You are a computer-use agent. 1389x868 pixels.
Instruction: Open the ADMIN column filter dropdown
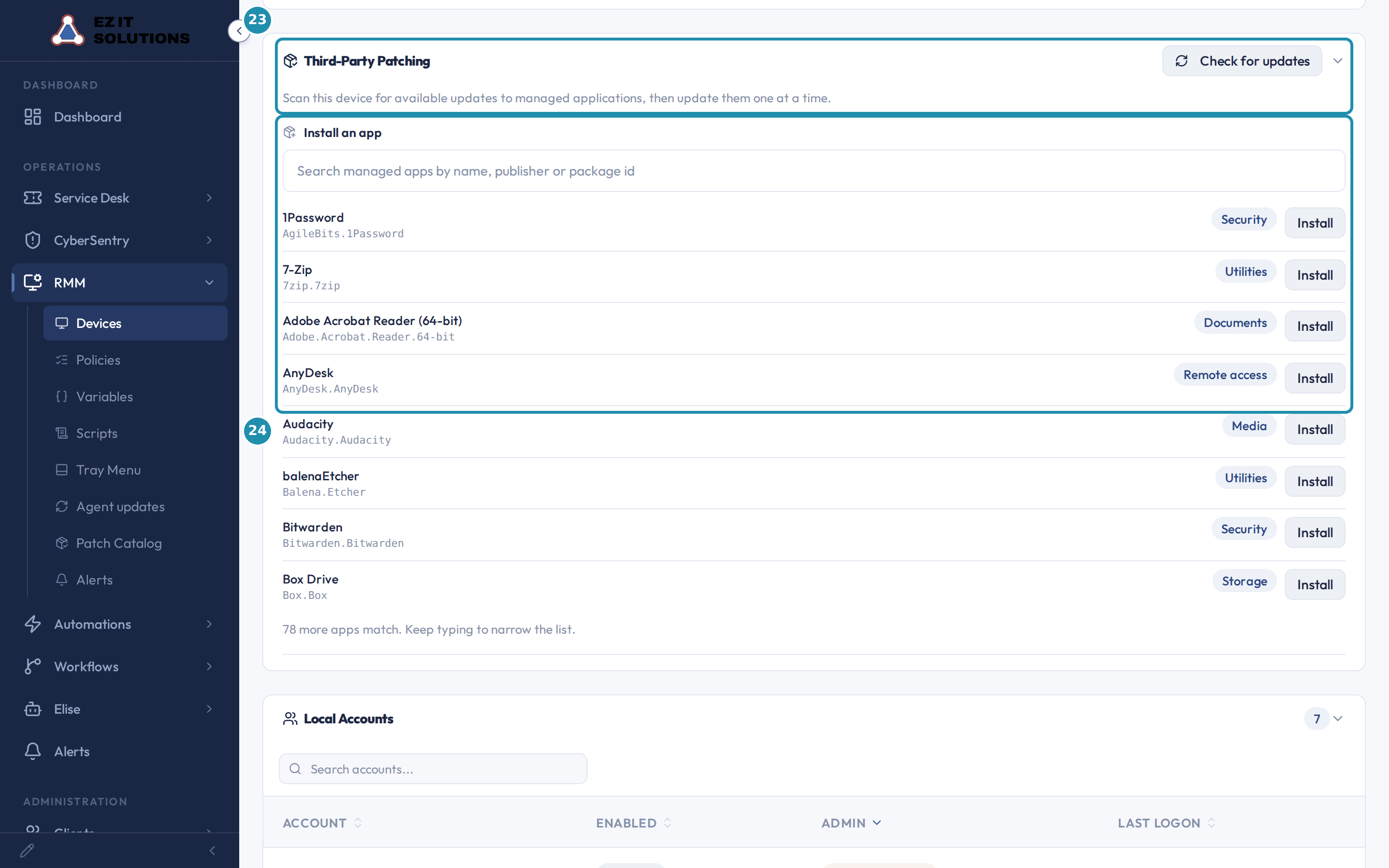click(x=877, y=823)
